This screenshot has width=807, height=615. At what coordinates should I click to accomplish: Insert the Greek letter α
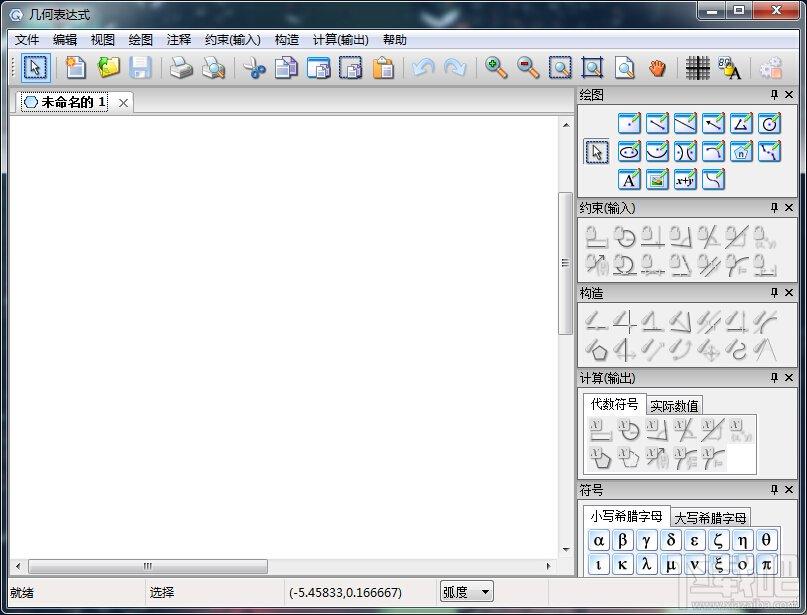599,540
